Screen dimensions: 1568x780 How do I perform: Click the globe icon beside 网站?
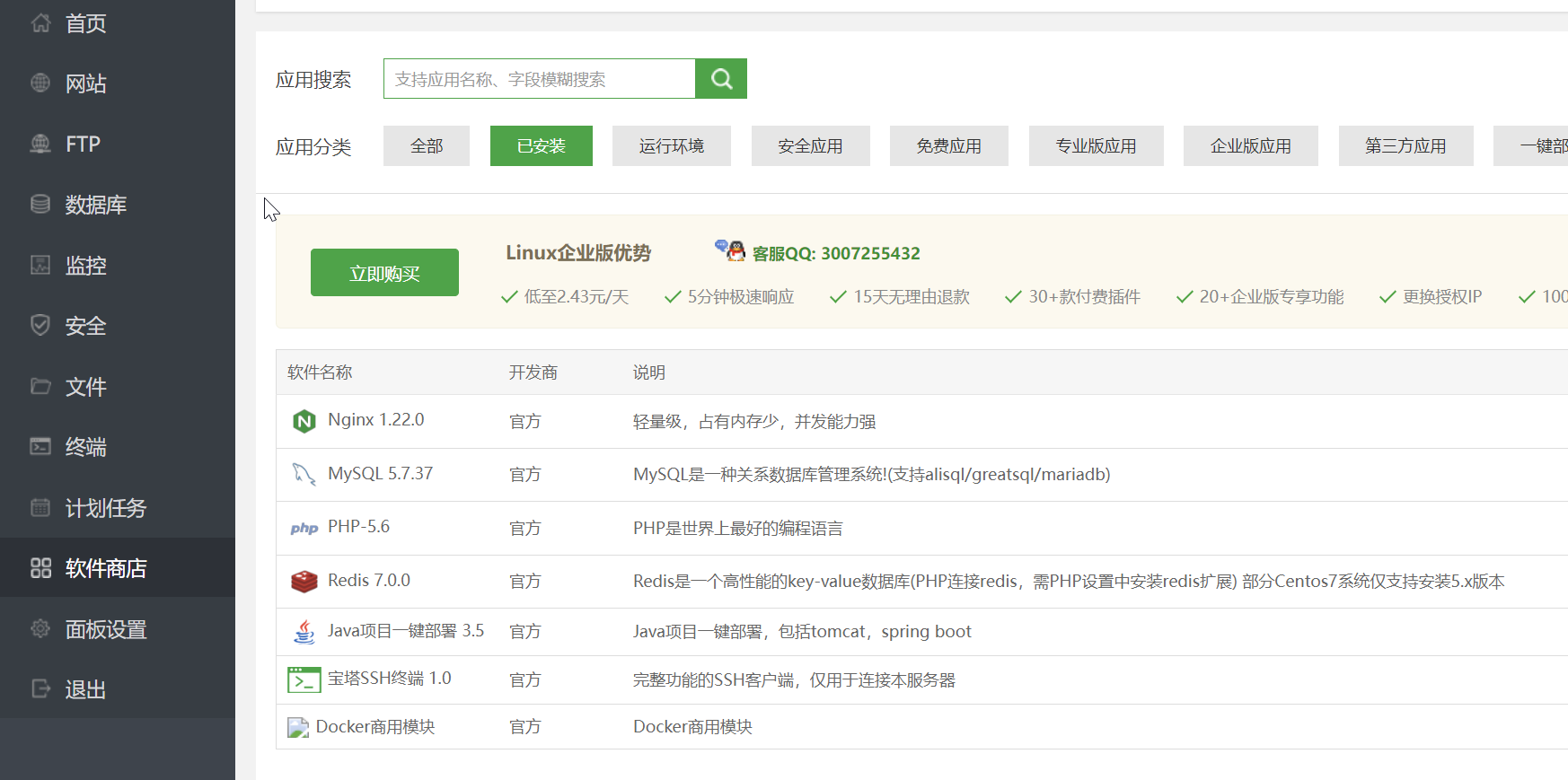40,83
